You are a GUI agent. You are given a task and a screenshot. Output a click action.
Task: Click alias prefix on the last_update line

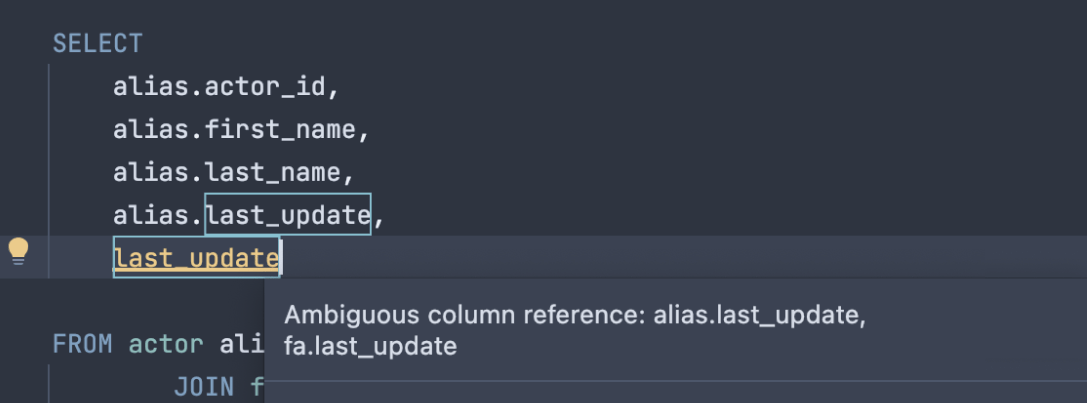pyautogui.click(x=151, y=215)
